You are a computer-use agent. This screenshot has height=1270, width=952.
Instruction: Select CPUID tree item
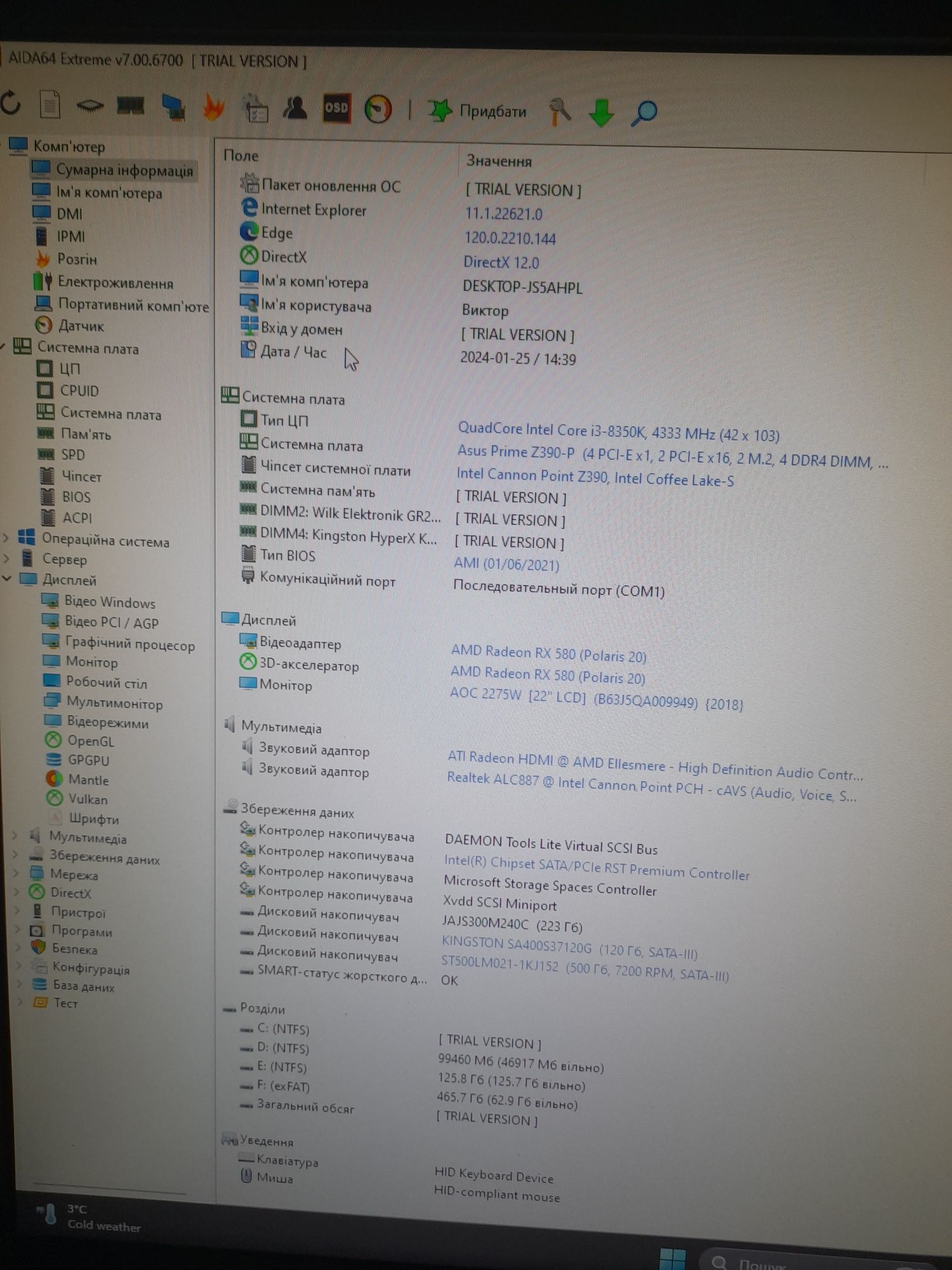[69, 391]
